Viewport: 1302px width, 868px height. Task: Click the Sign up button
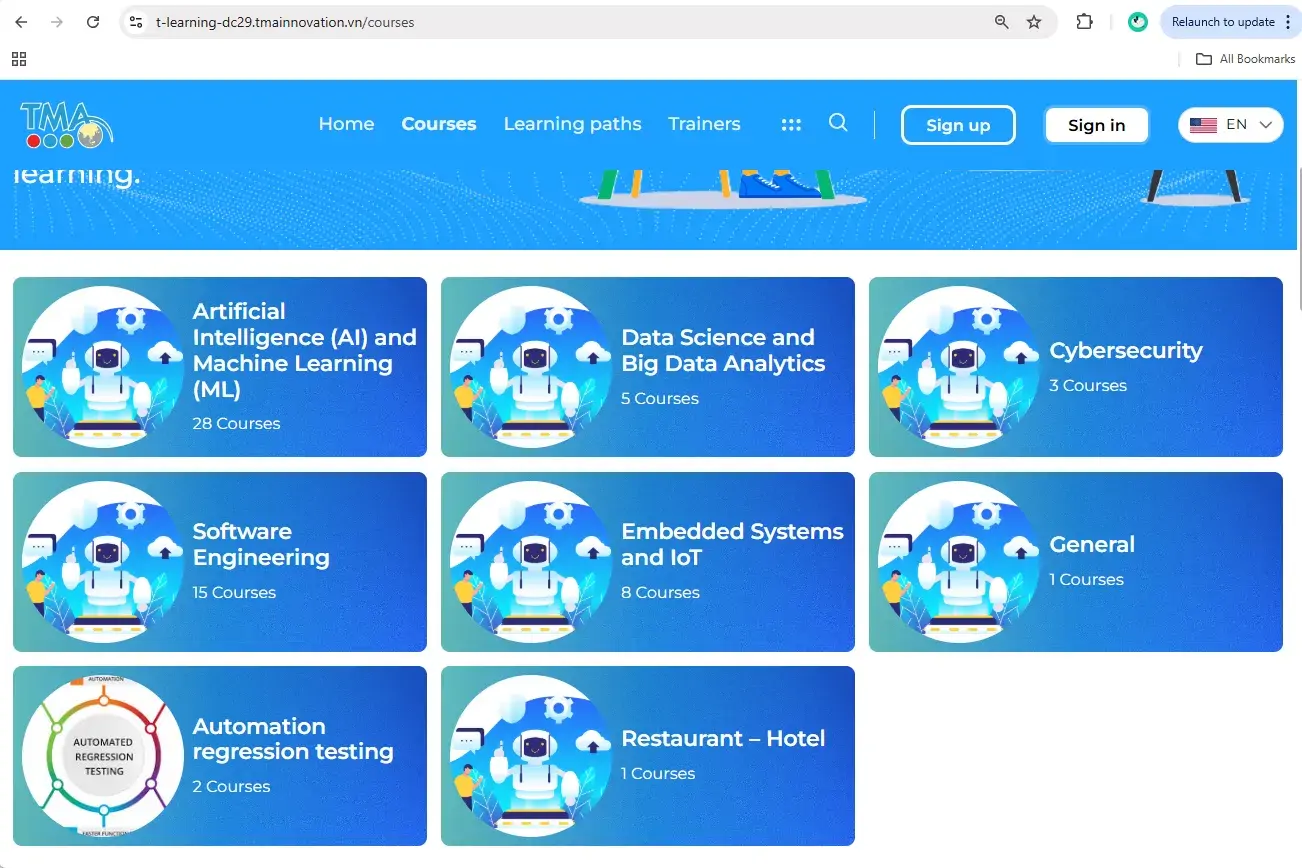coord(958,125)
